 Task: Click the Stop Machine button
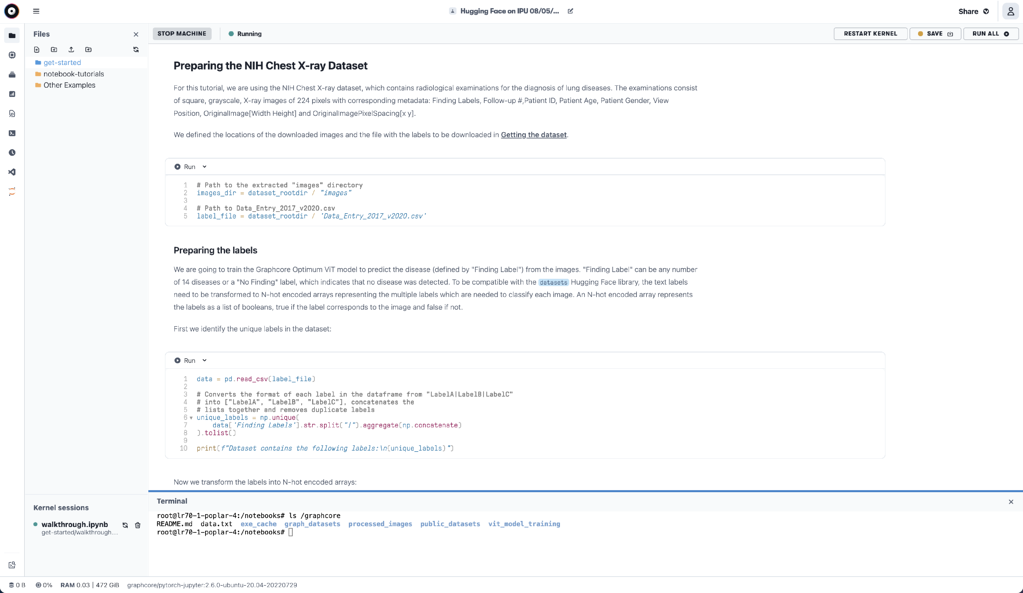click(182, 34)
